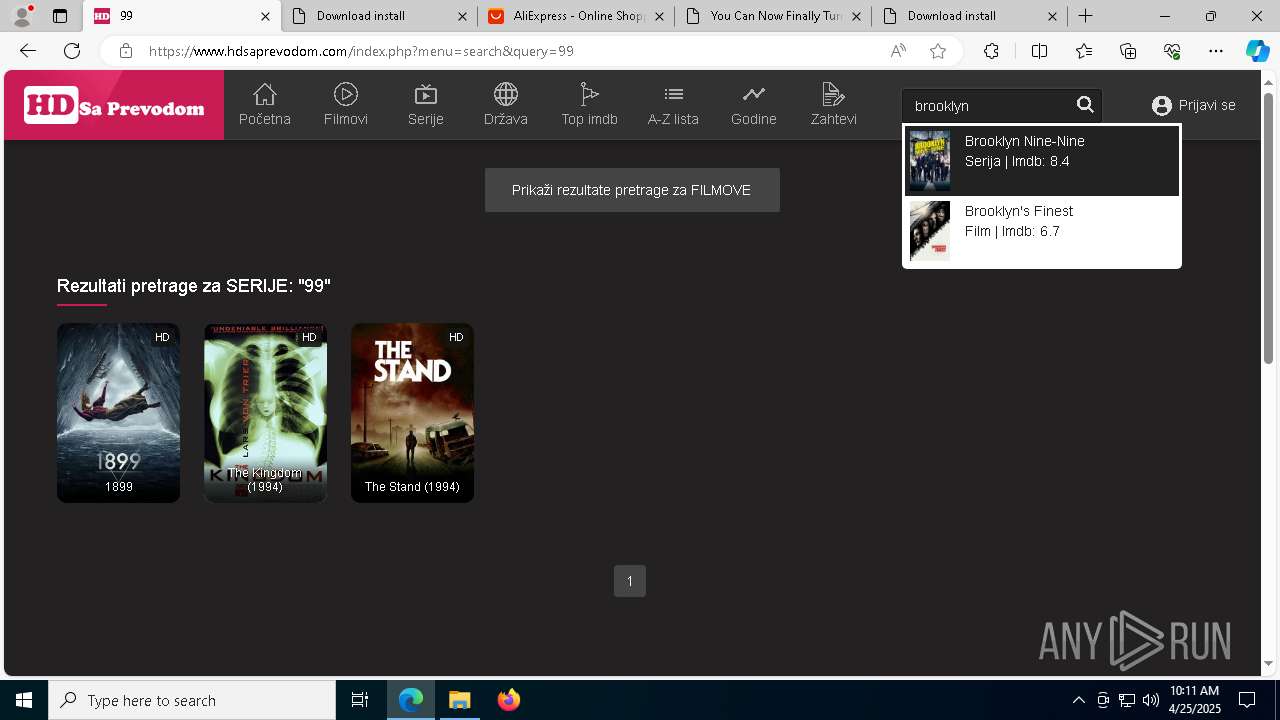
Task: Open the Serije section
Action: [x=426, y=105]
